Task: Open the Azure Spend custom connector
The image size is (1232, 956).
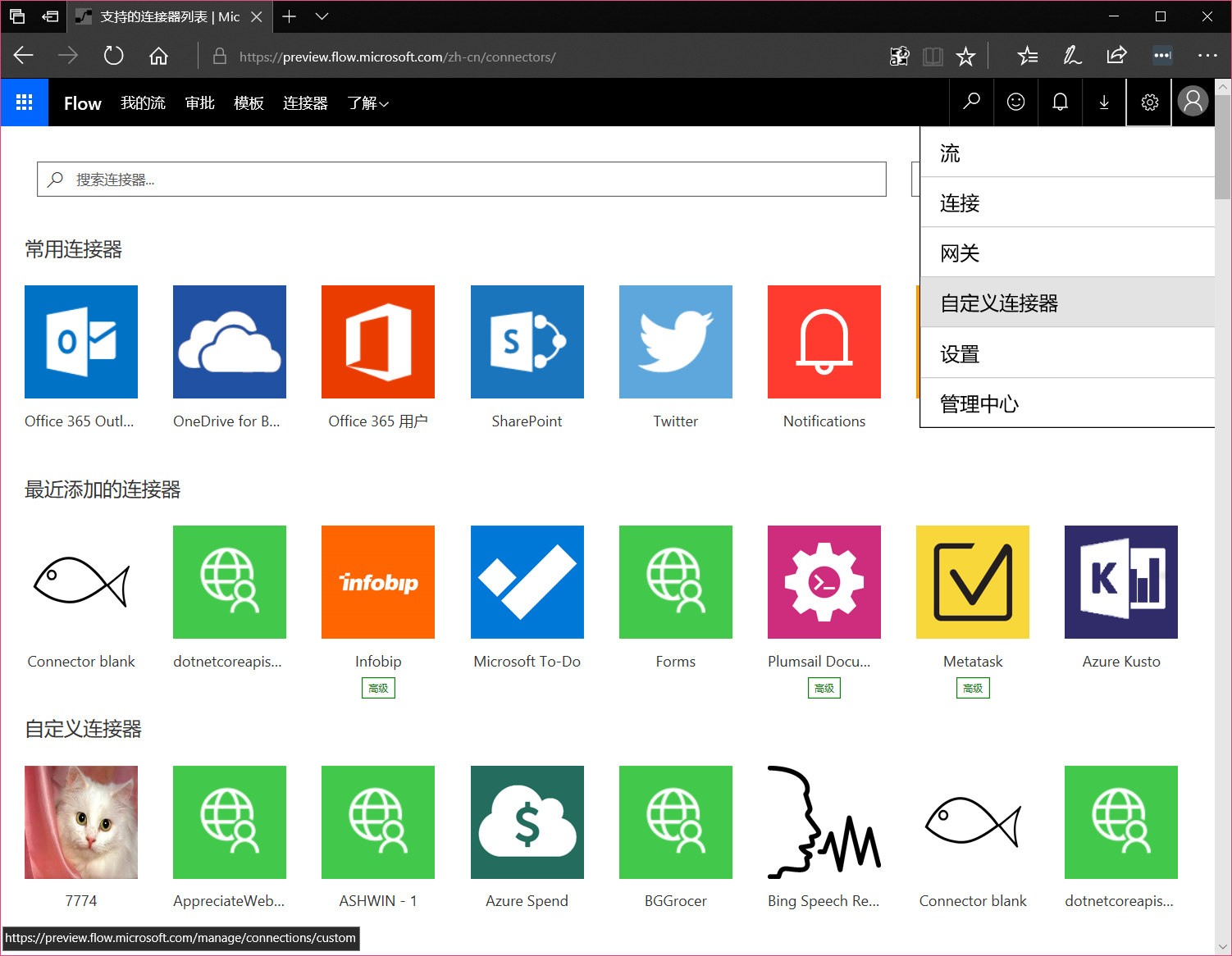Action: pos(527,822)
